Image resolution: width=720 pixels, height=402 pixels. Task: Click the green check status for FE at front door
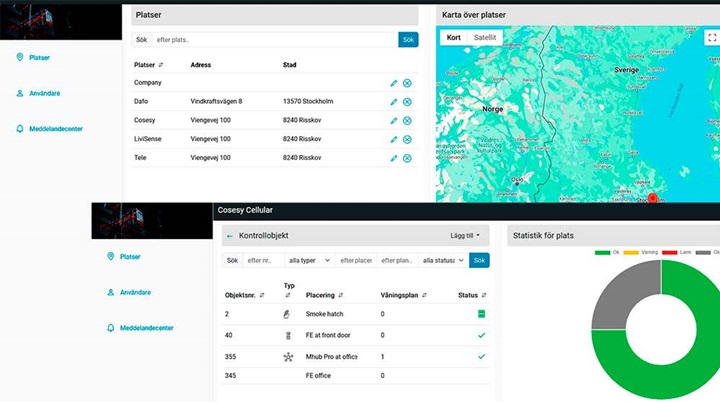481,335
